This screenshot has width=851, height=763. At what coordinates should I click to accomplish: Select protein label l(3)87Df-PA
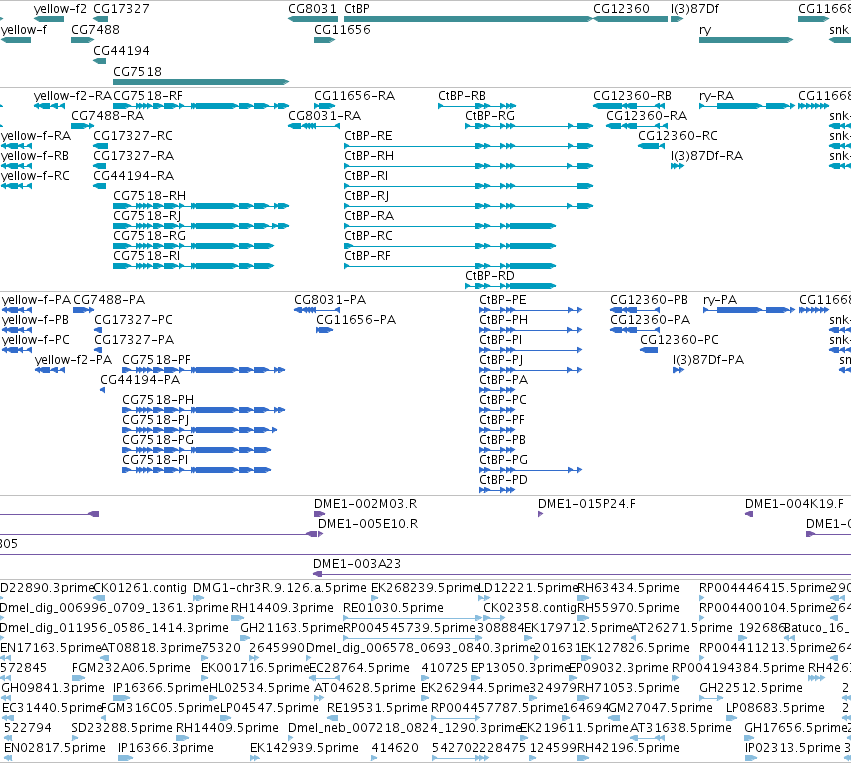pyautogui.click(x=708, y=360)
